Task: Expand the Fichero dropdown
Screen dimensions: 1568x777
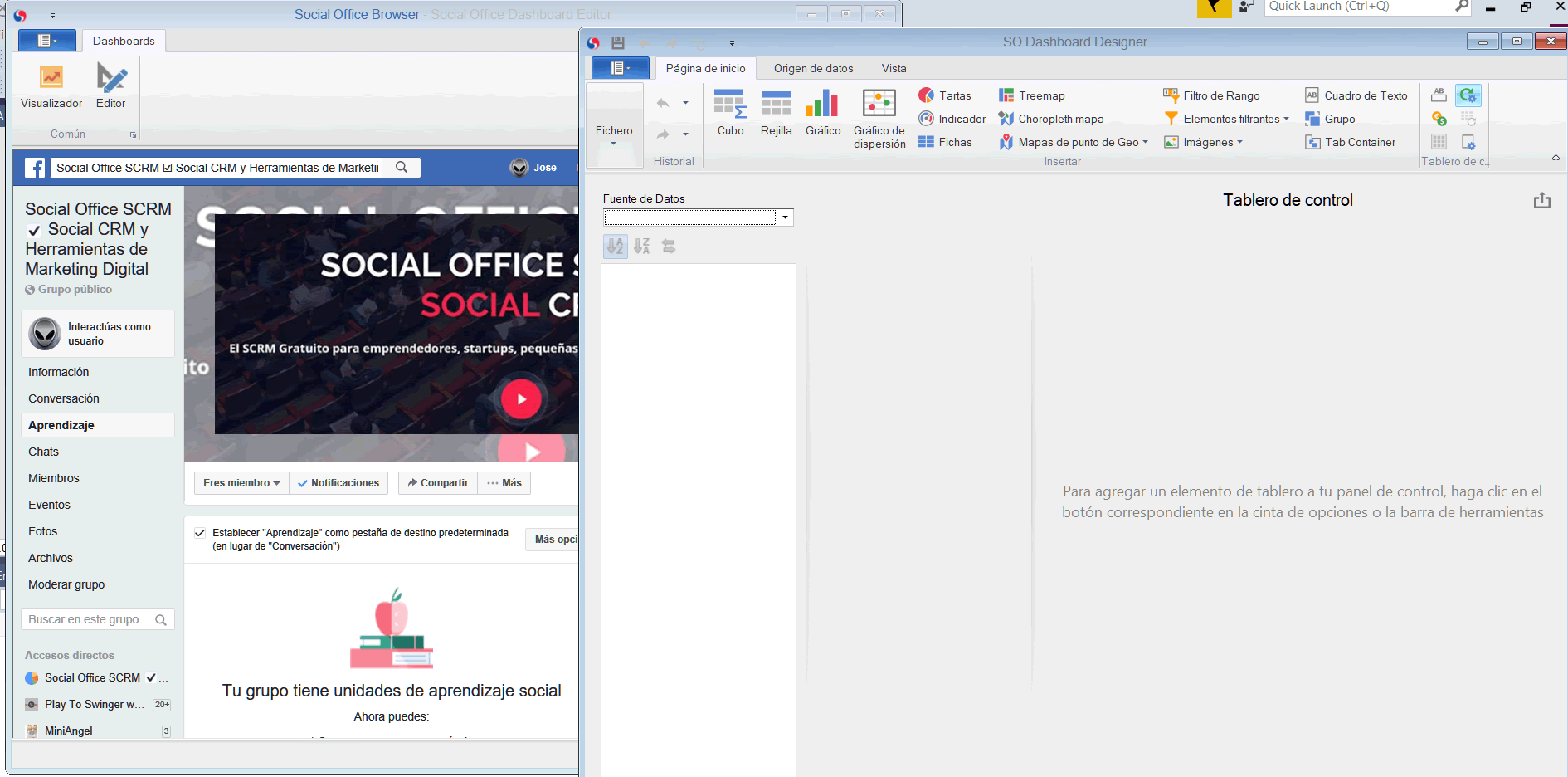Action: click(x=614, y=125)
